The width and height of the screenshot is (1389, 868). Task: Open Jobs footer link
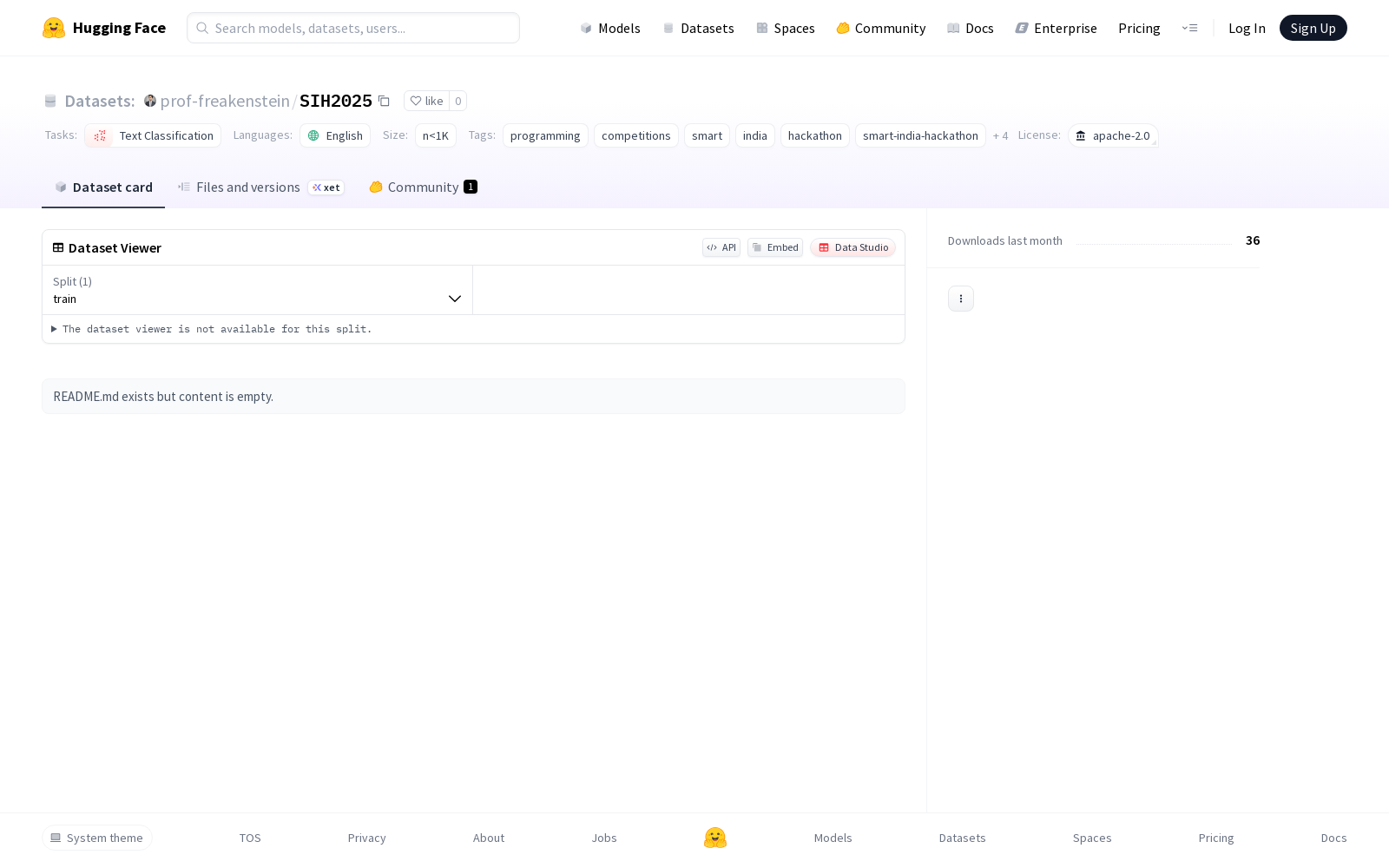(604, 838)
